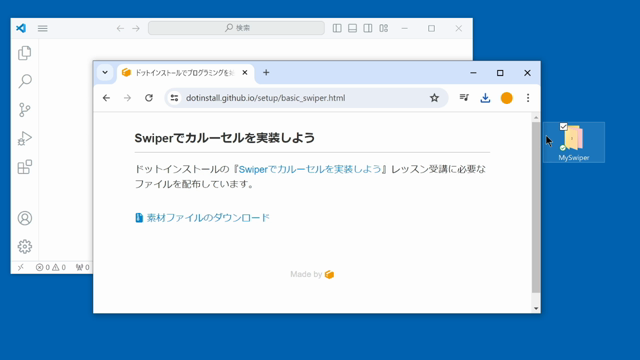640x360 pixels.
Task: Open the Swiperでカルーセルを実装しよう lesson link
Action: pyautogui.click(x=309, y=169)
